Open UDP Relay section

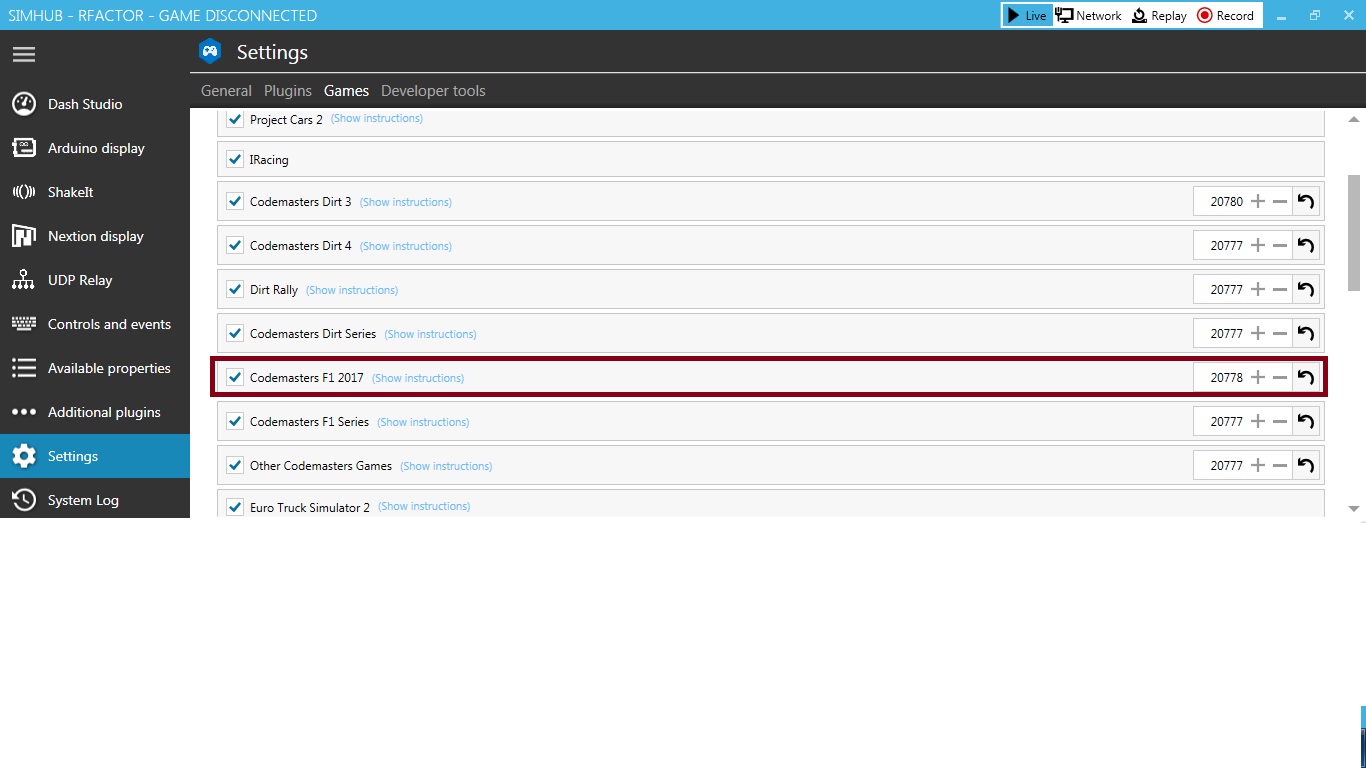pos(95,280)
